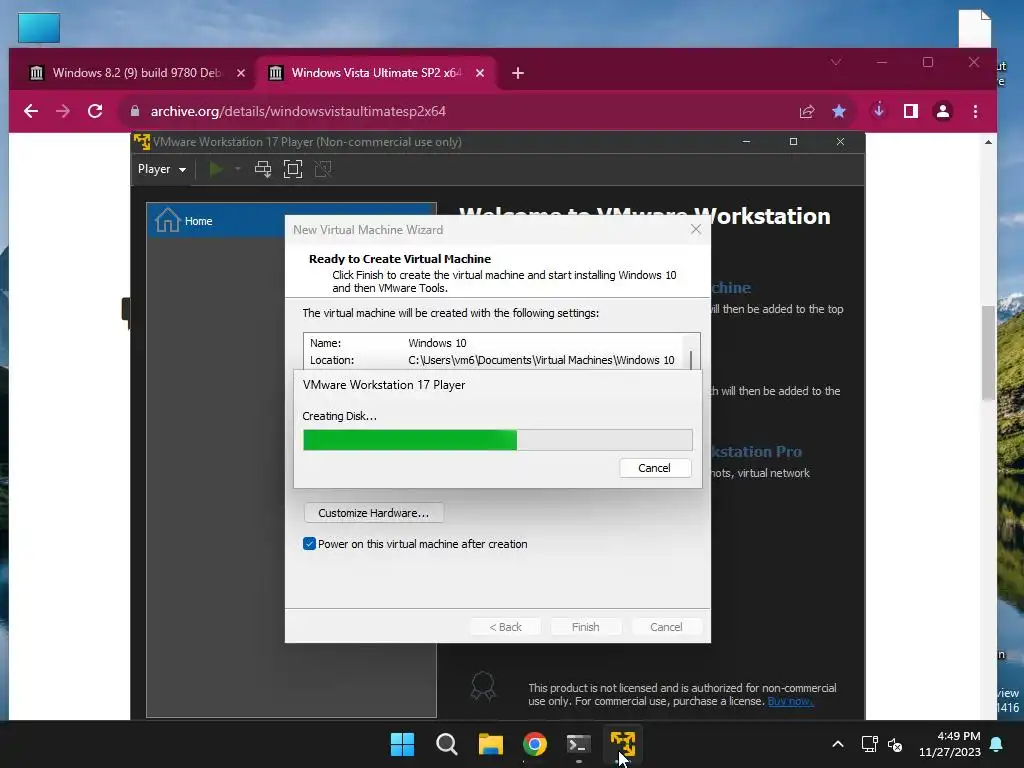
Task: Open a new browser tab
Action: point(518,72)
